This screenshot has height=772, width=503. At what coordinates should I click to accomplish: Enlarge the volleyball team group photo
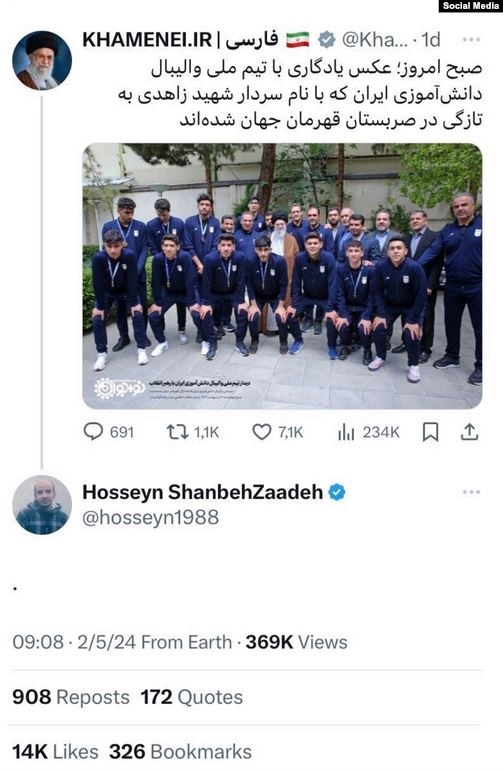coord(282,276)
